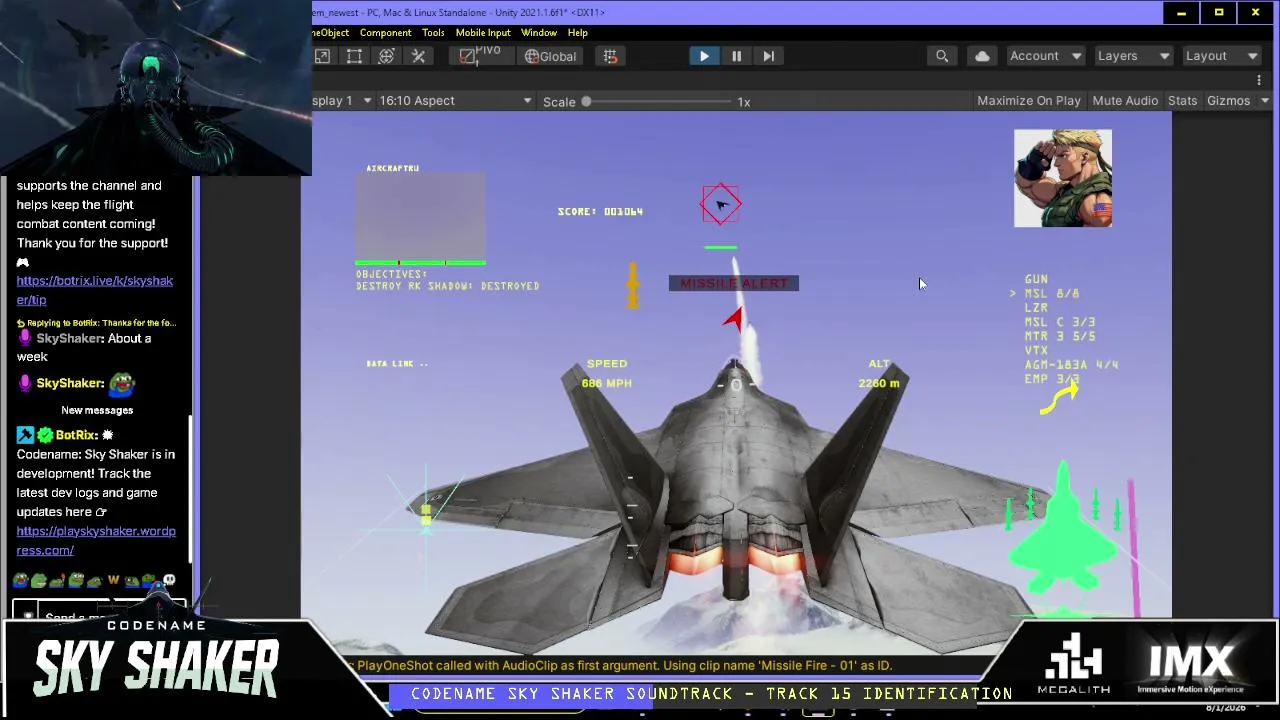This screenshot has width=1280, height=720.
Task: Open the botrix.live tip link
Action: (x=94, y=290)
